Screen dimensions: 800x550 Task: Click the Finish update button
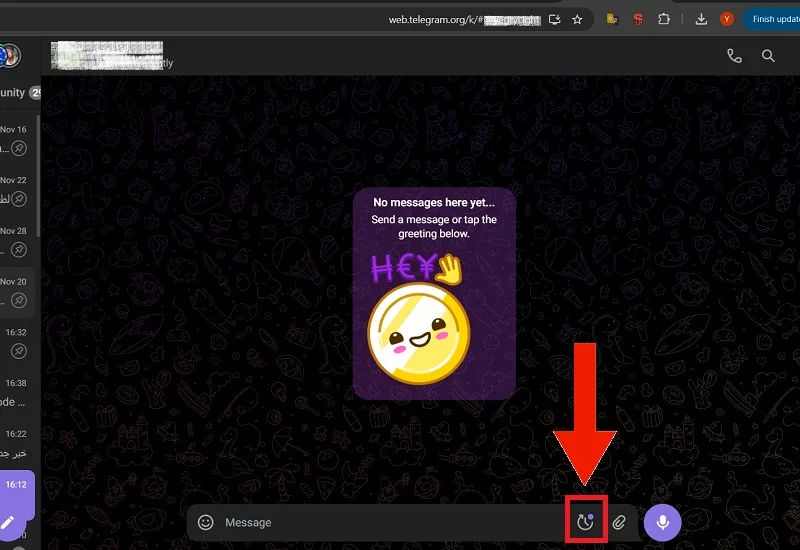click(772, 19)
